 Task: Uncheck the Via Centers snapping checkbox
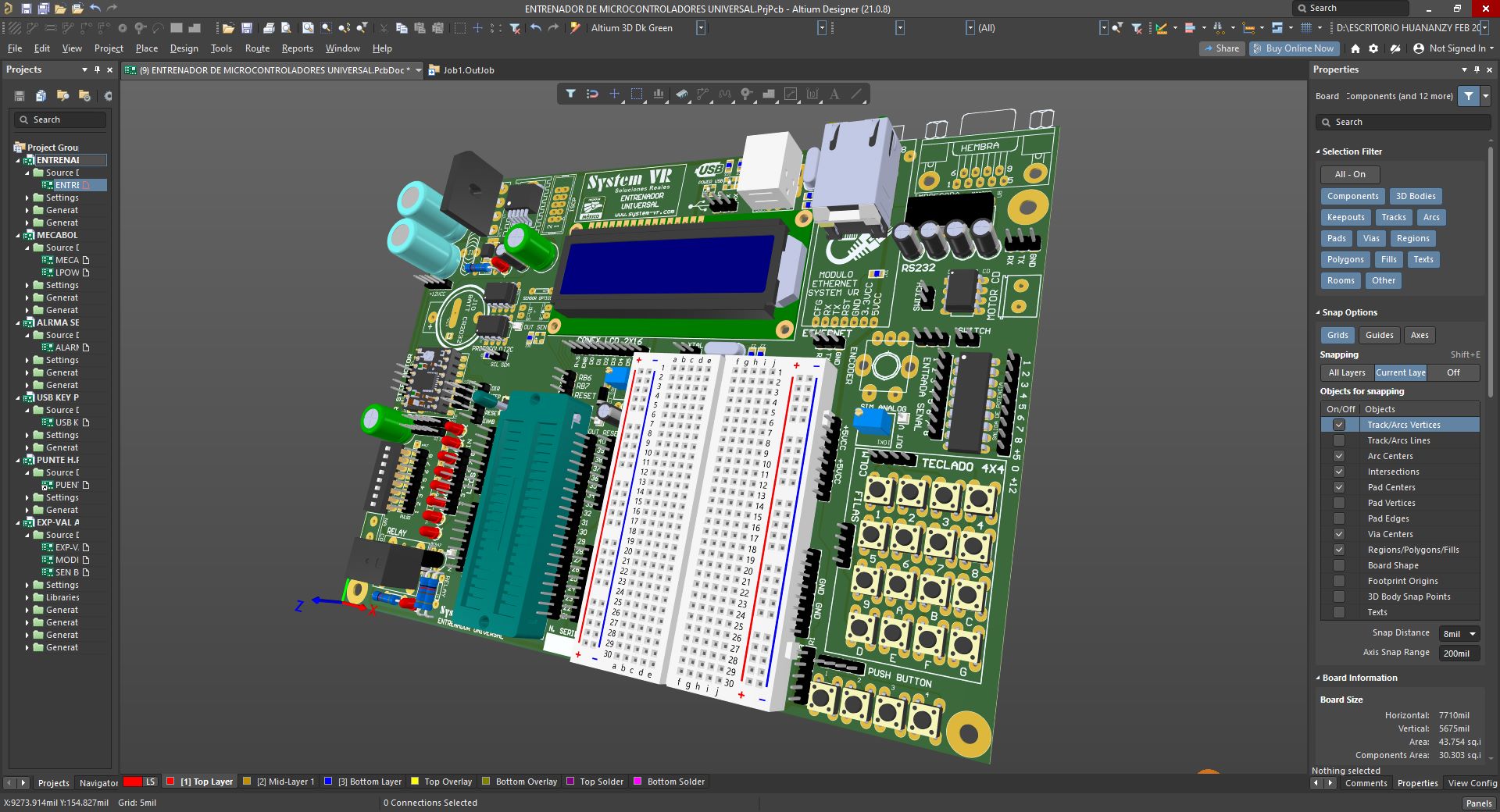(1339, 534)
